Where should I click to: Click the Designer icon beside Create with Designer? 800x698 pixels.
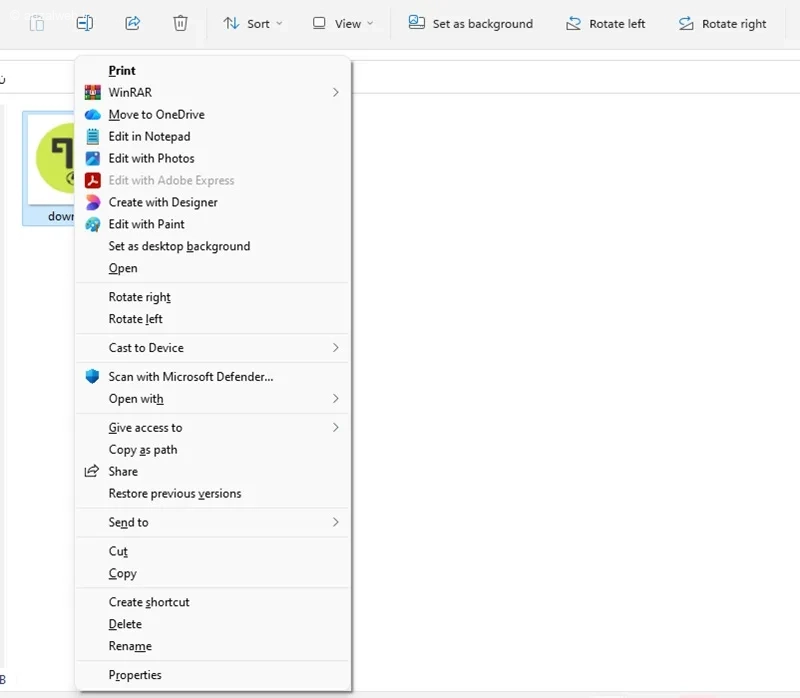[x=92, y=203]
